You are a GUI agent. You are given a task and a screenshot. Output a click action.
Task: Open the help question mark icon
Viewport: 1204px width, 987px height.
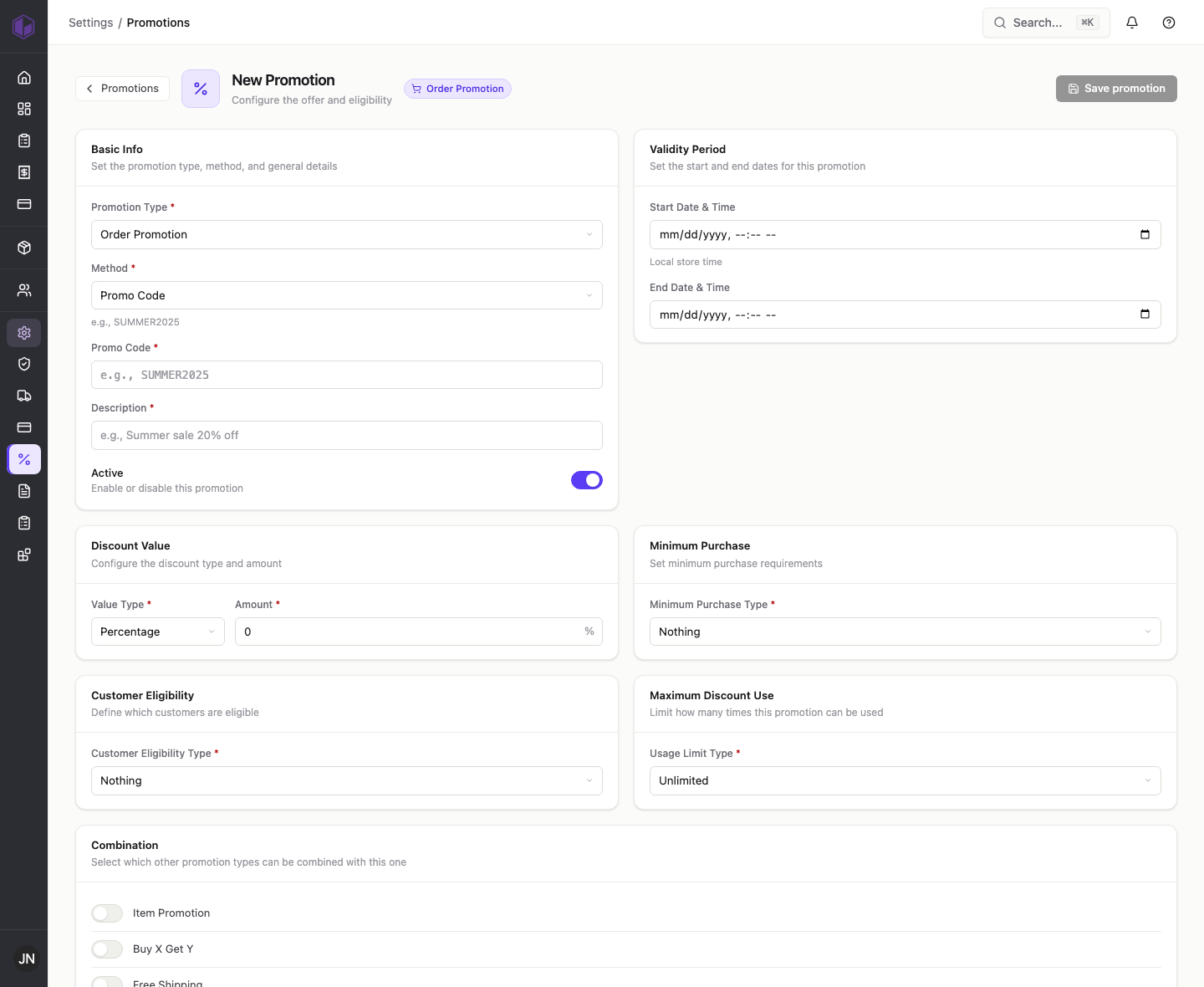click(x=1169, y=23)
